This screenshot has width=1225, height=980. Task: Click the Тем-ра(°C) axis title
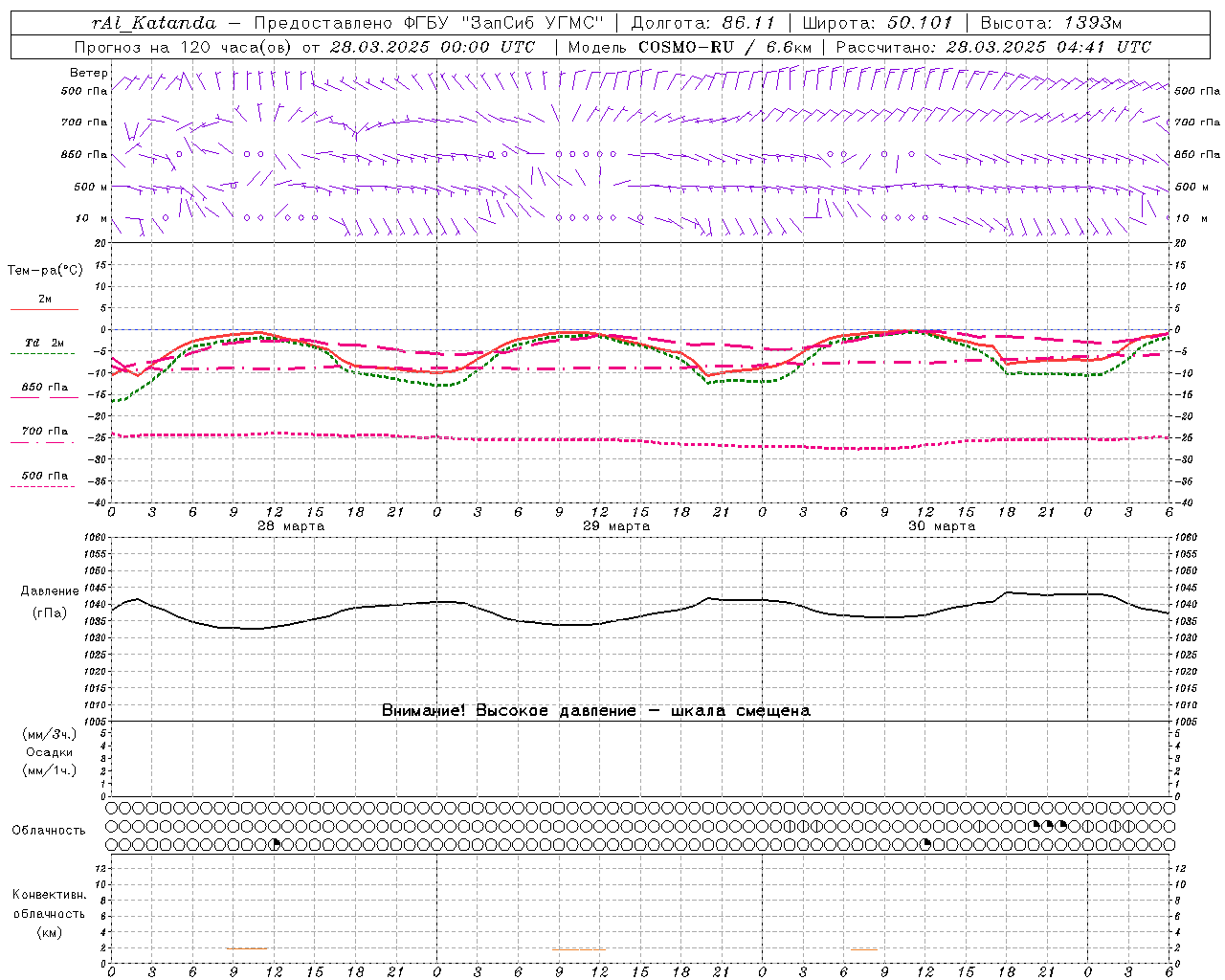pos(45,271)
